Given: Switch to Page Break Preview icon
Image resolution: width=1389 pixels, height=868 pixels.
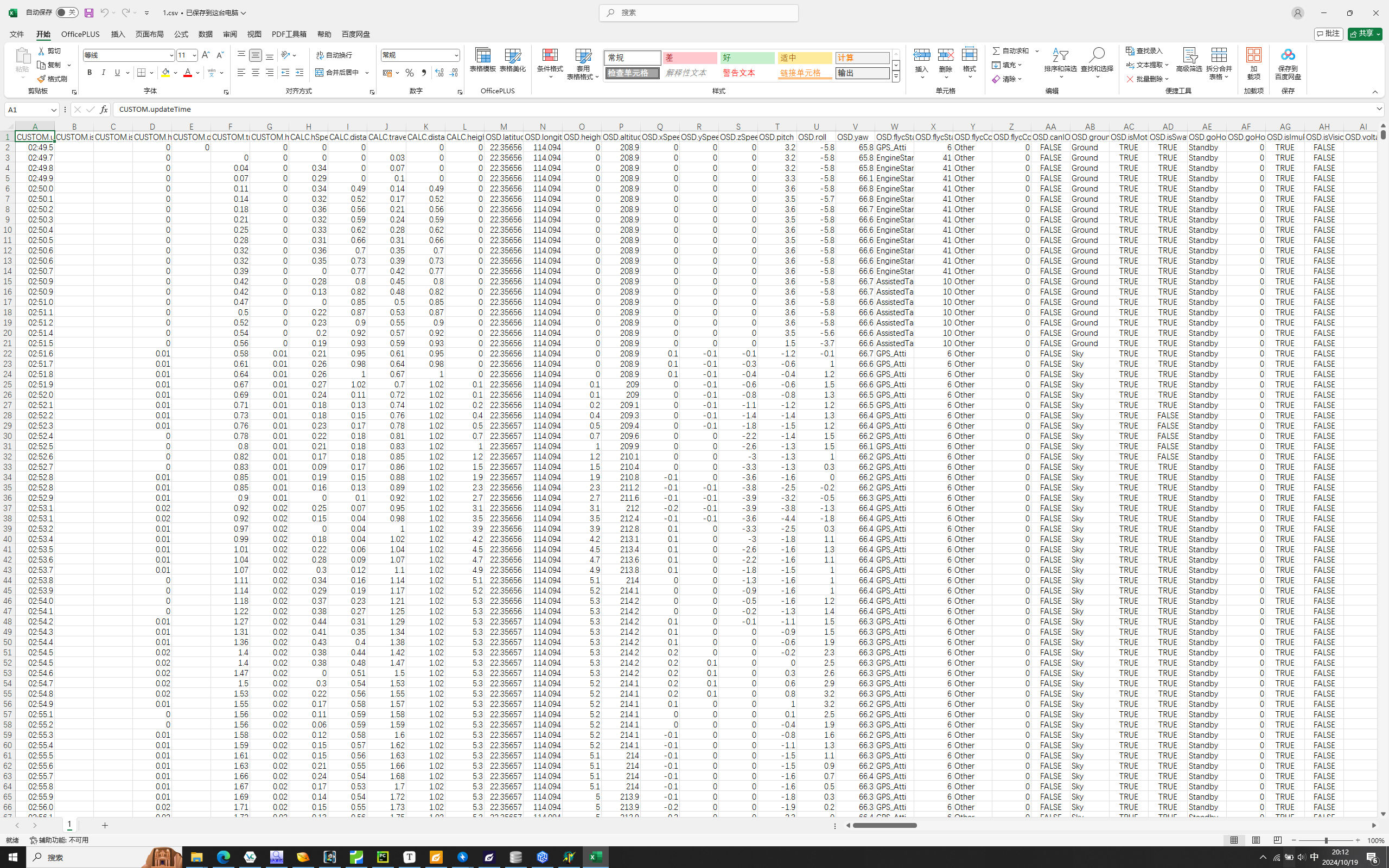Looking at the screenshot, I should click(1278, 840).
